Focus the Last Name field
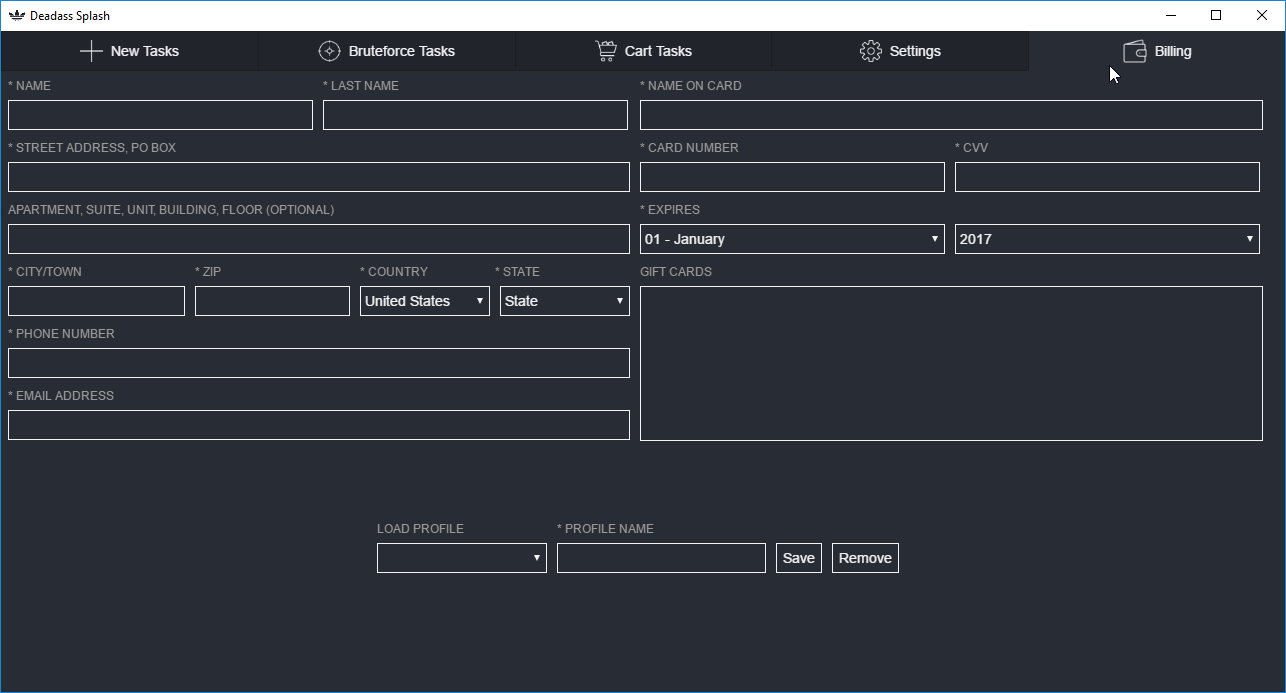 (475, 115)
